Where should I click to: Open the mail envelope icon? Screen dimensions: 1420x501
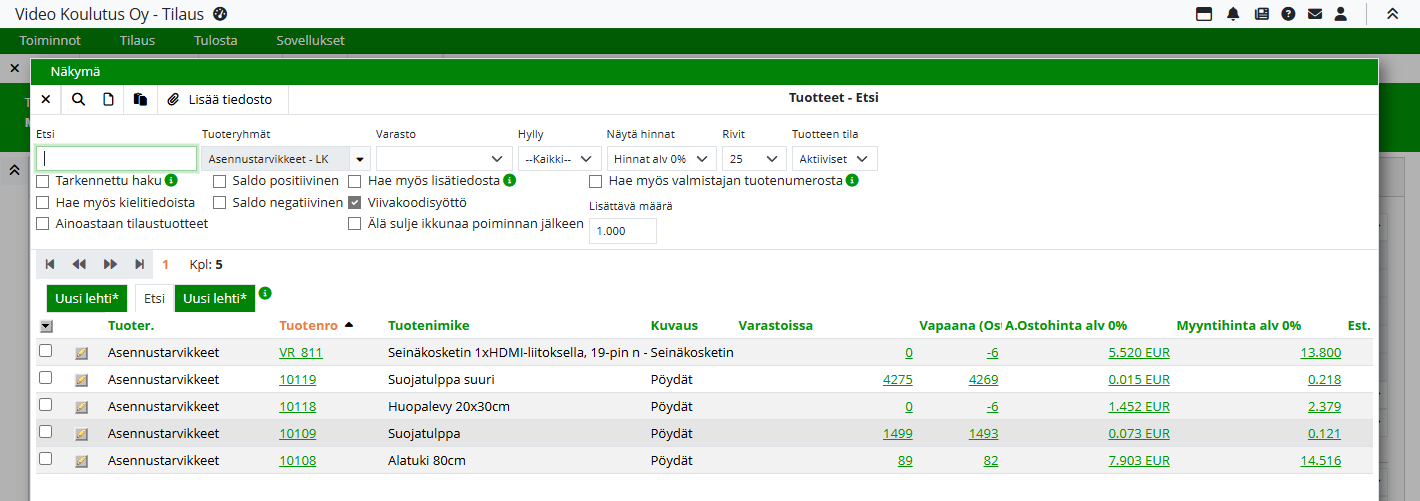point(1315,14)
